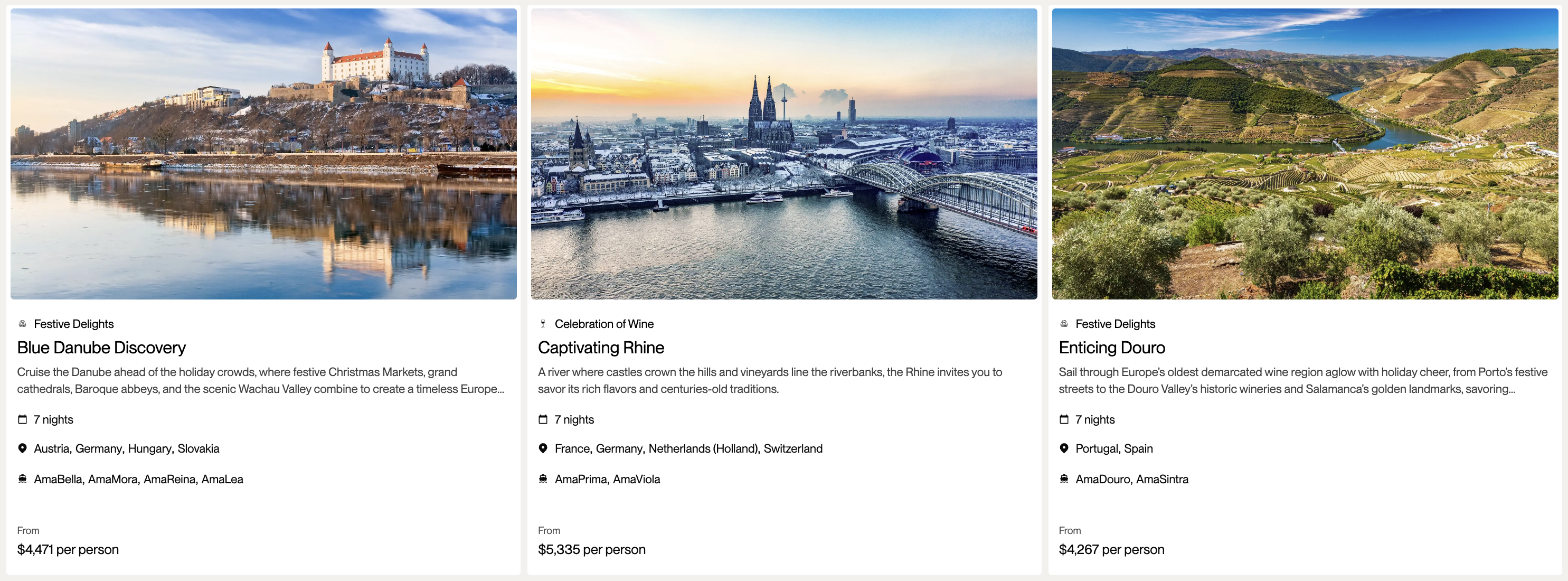Click the Festive Delights icon on Enticing Douro card

(1064, 324)
